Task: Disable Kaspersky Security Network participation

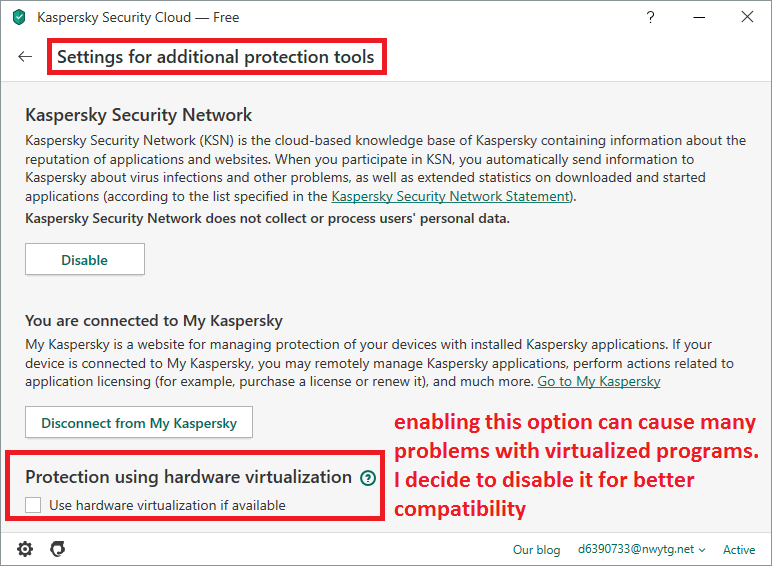Action: (85, 260)
